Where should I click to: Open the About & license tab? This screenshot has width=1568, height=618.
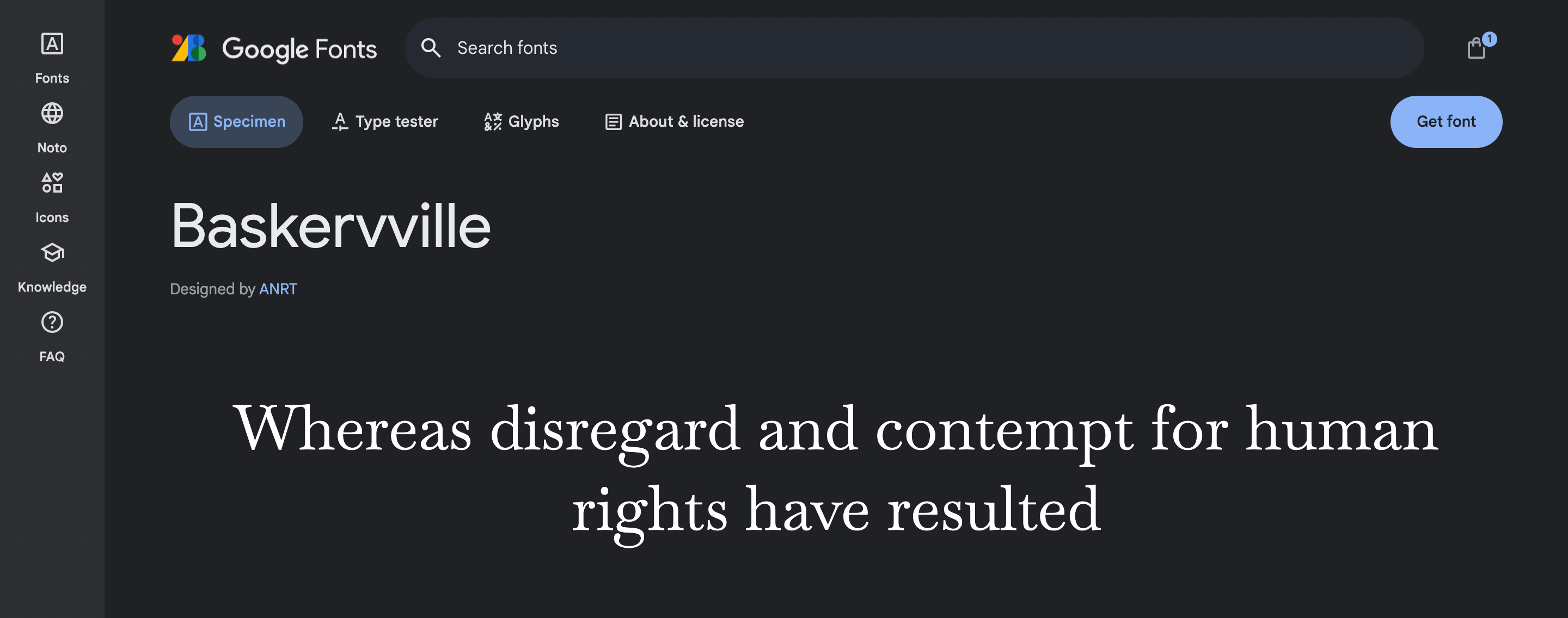(x=675, y=122)
